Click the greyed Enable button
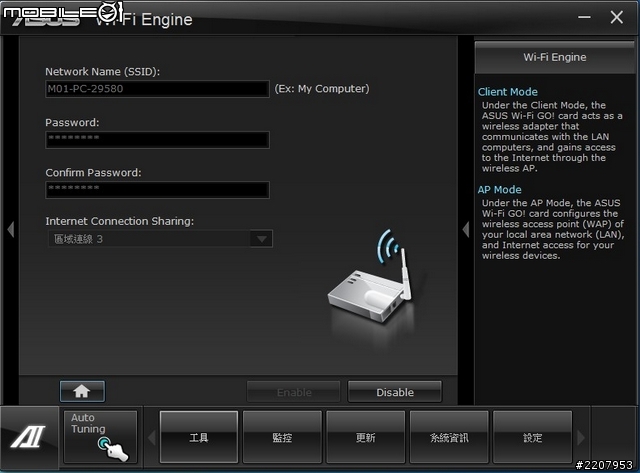Image resolution: width=640 pixels, height=473 pixels. pyautogui.click(x=294, y=392)
